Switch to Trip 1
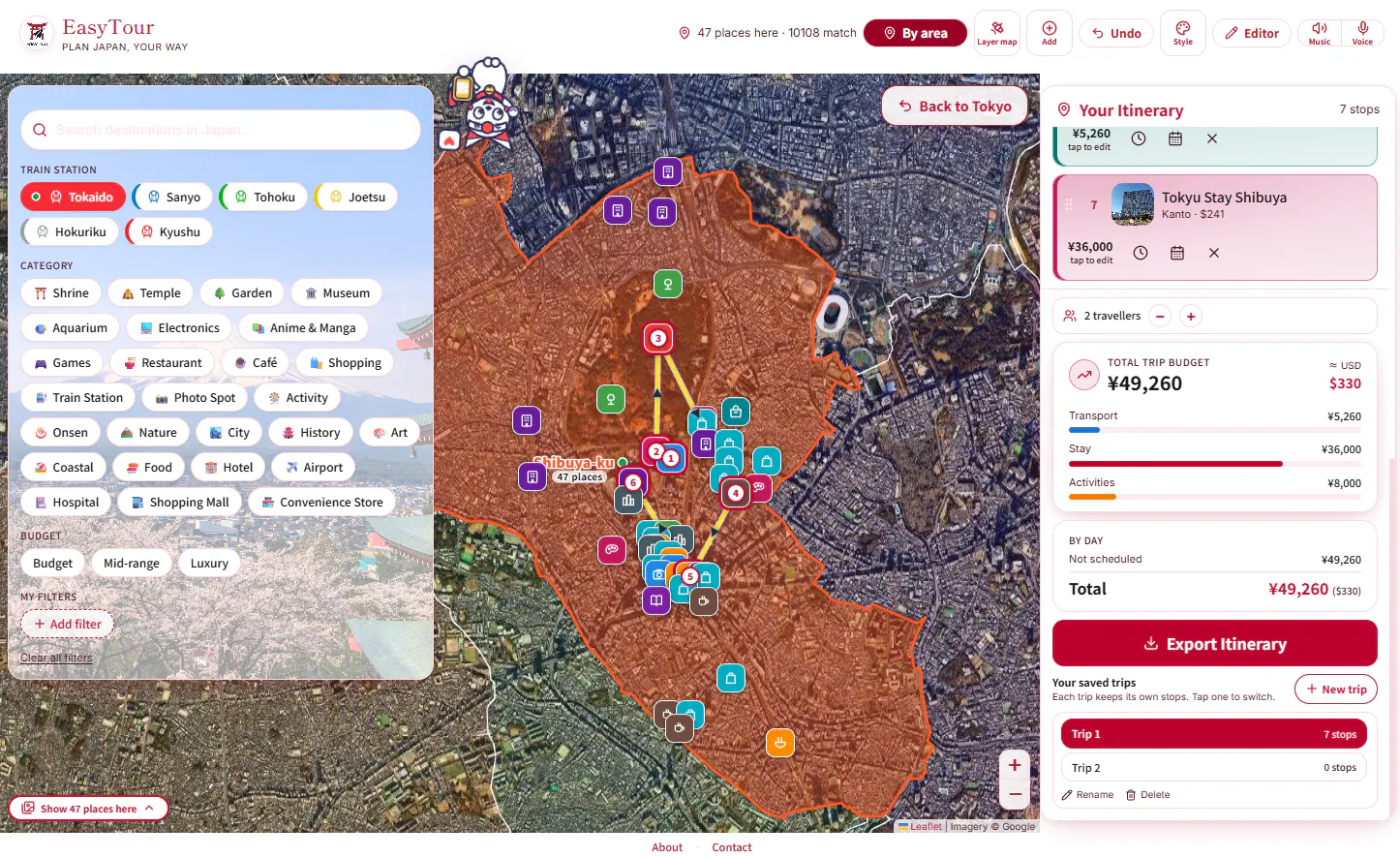This screenshot has height=858, width=1400. point(1214,734)
